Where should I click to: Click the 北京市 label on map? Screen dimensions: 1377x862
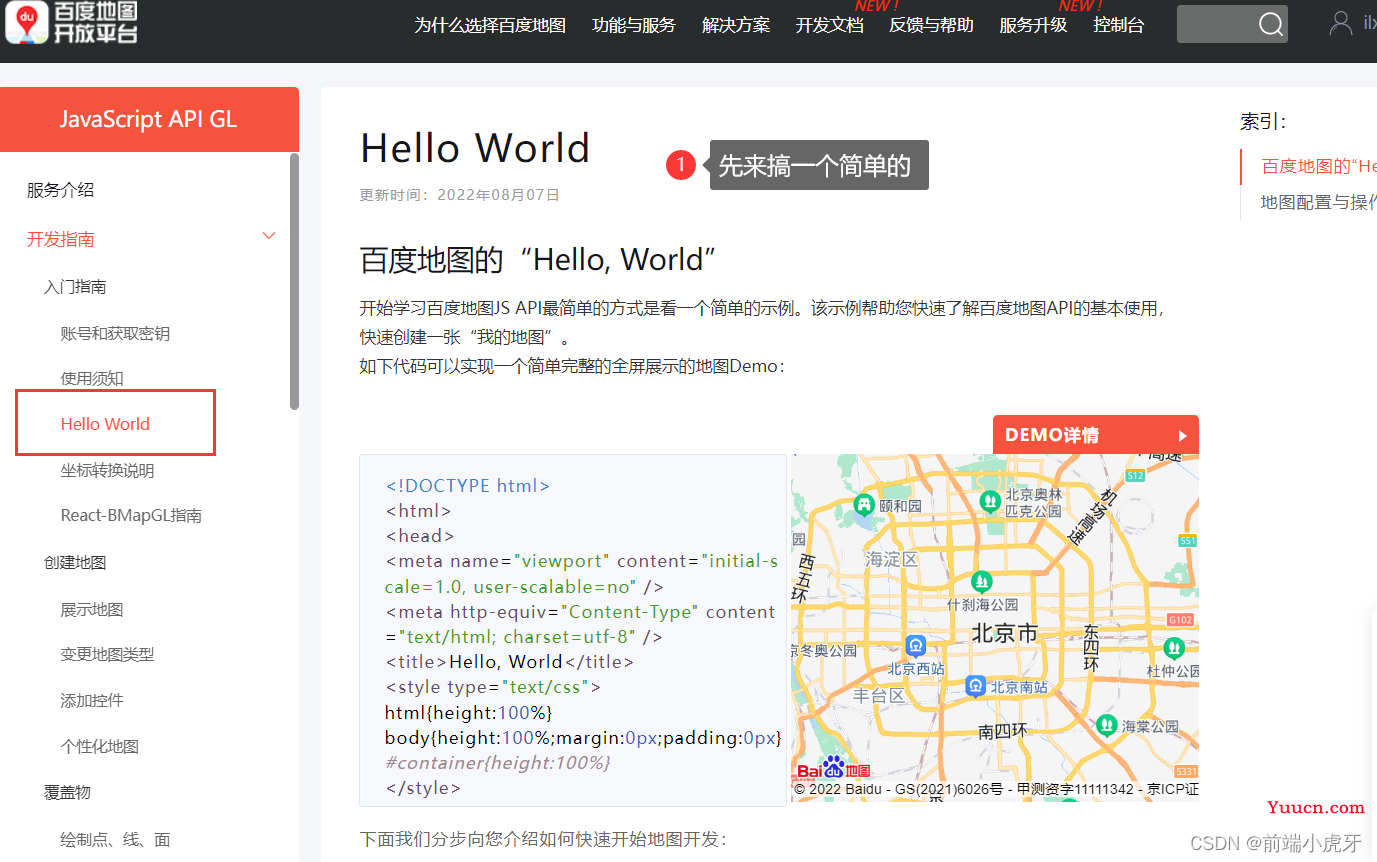click(1004, 633)
